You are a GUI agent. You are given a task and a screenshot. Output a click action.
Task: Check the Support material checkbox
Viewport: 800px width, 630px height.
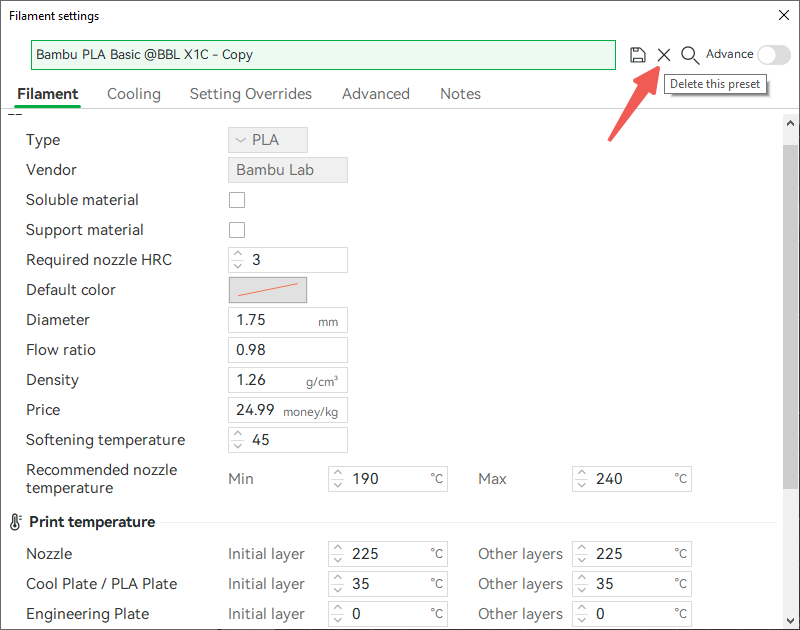pos(237,230)
